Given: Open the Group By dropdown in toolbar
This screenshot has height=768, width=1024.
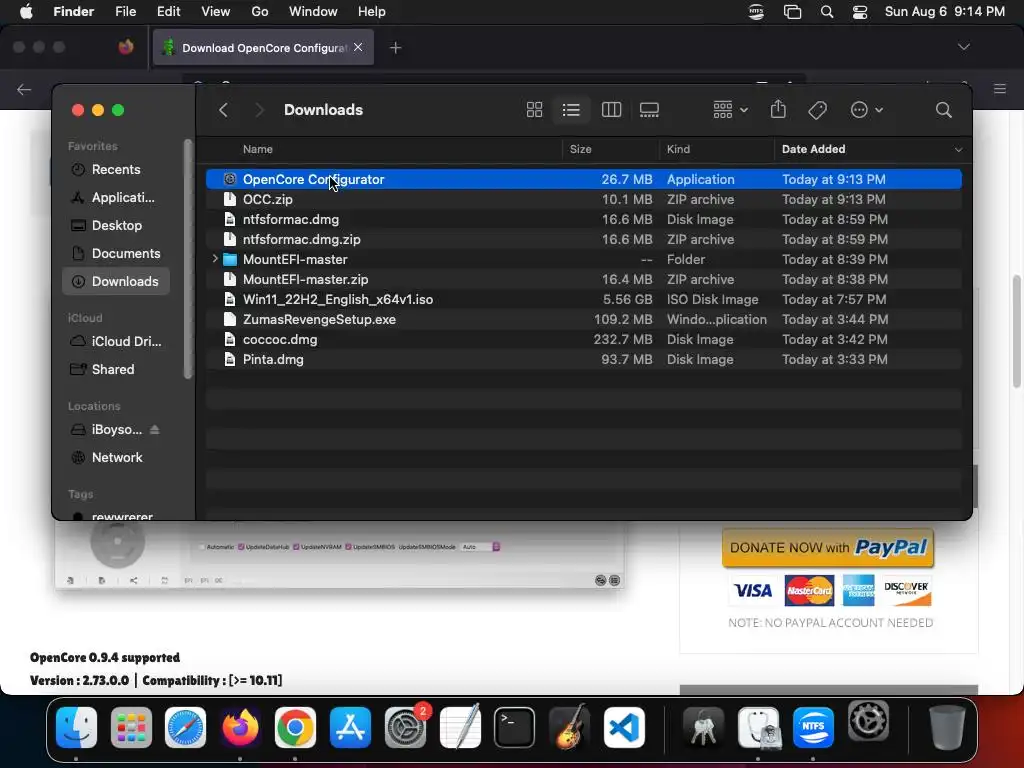Looking at the screenshot, I should (730, 110).
